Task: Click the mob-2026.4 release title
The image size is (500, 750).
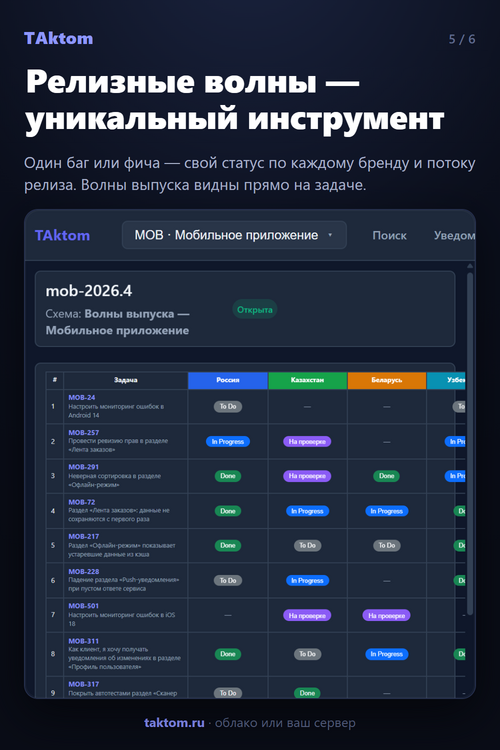Action: [89, 291]
